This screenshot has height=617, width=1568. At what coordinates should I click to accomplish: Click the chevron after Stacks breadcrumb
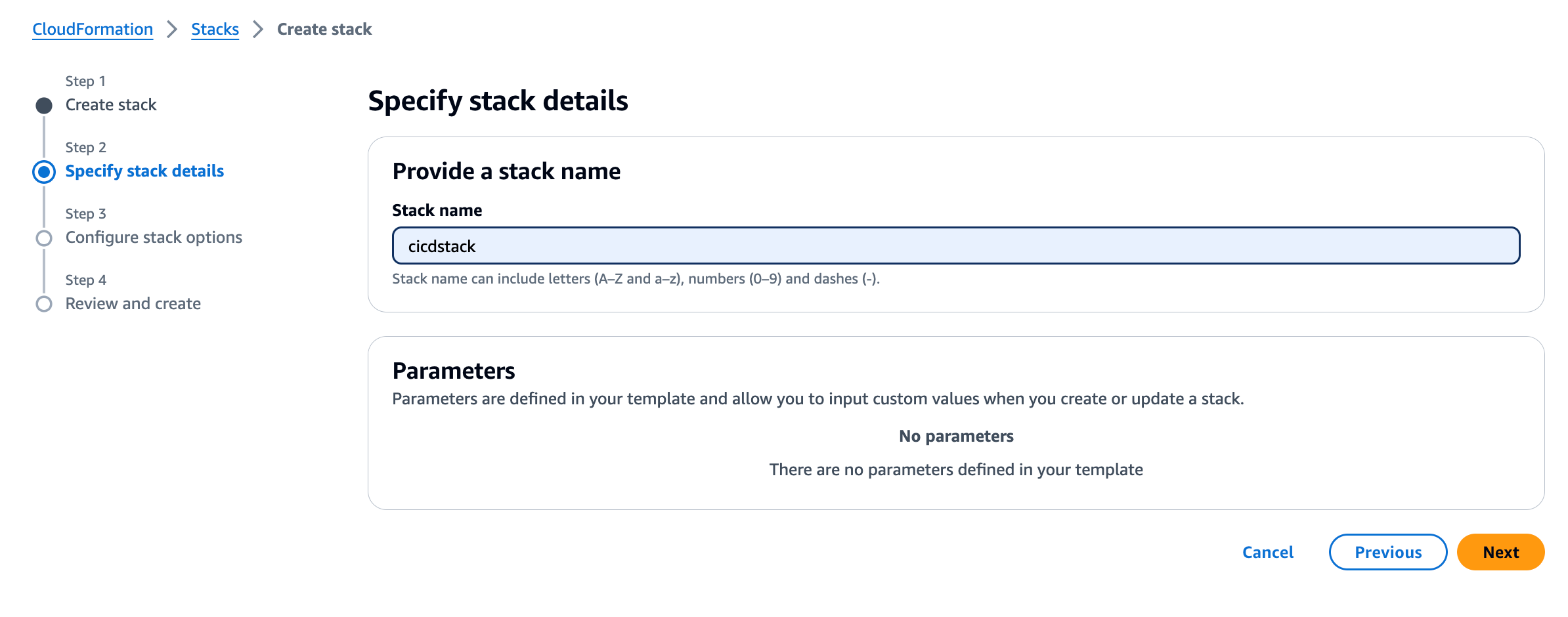(x=257, y=30)
